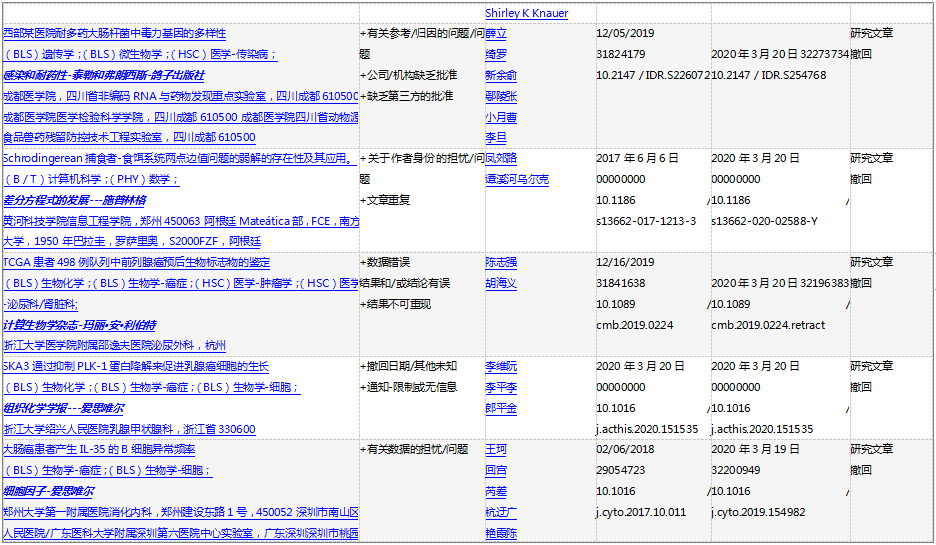Open author link 王珂

tap(496, 449)
